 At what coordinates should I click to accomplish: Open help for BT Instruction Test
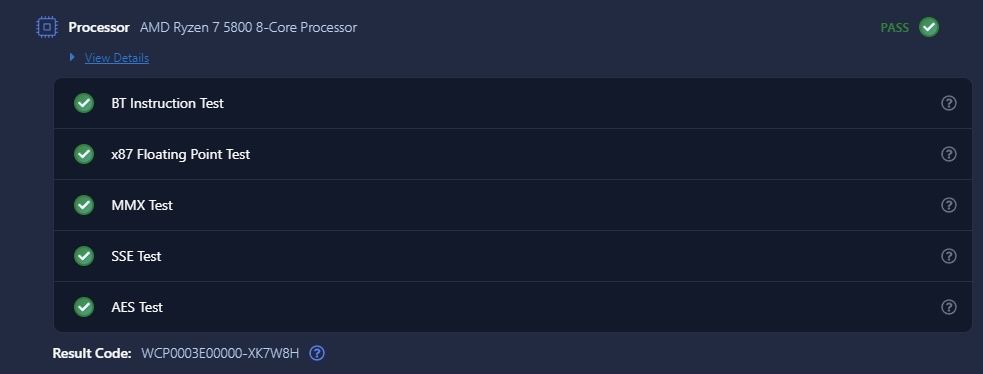click(949, 103)
